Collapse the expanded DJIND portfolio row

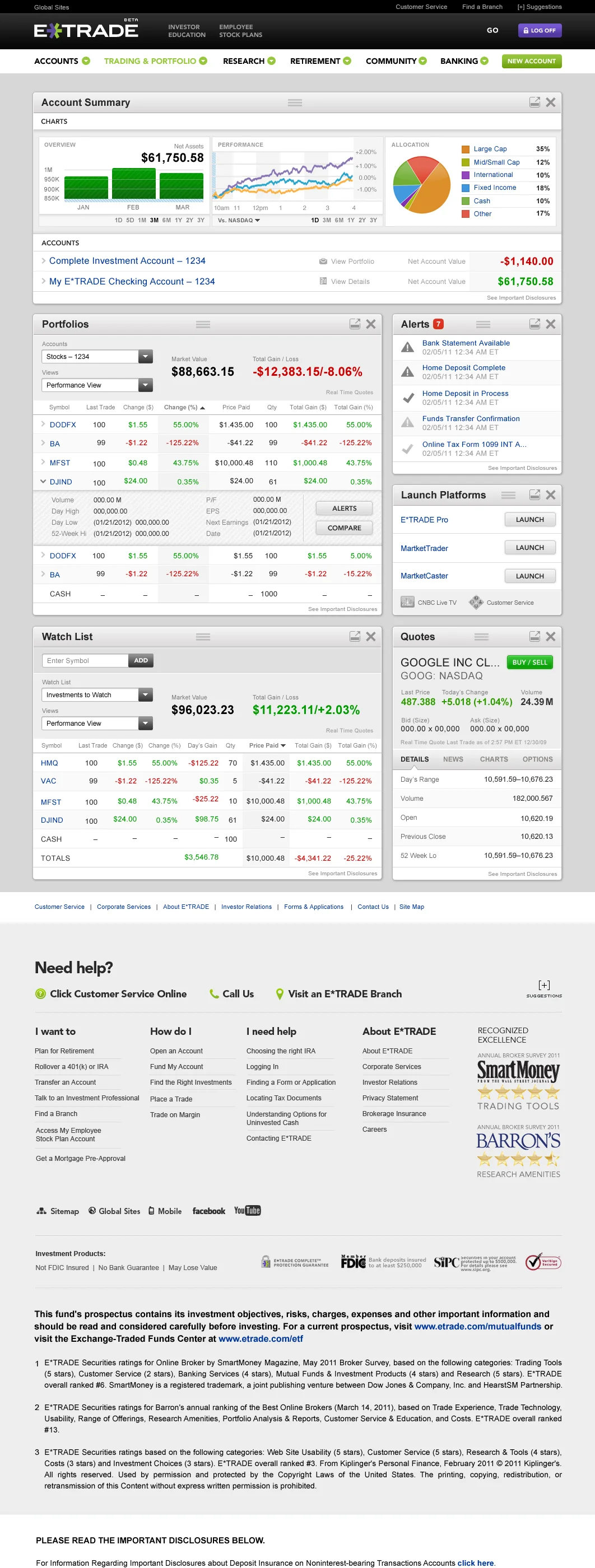pos(43,482)
